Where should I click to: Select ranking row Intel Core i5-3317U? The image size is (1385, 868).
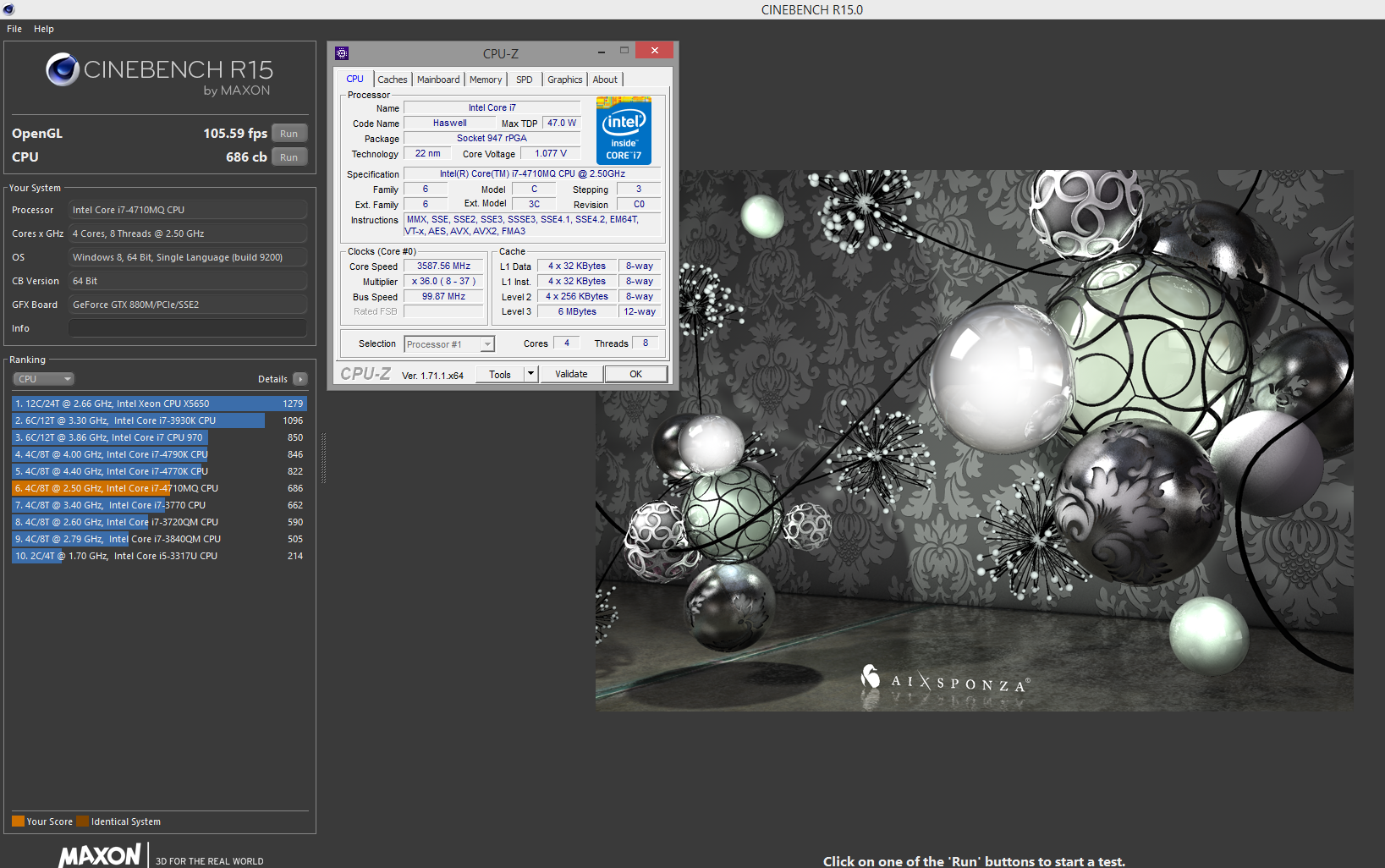coord(159,556)
